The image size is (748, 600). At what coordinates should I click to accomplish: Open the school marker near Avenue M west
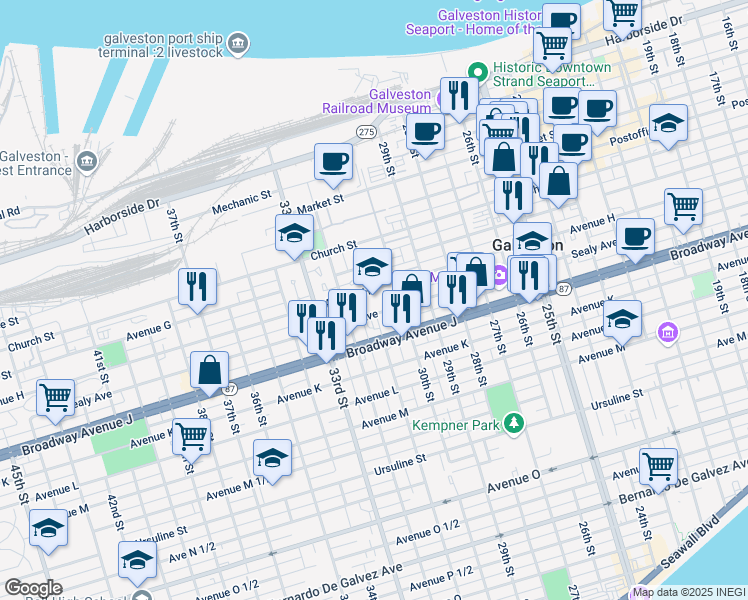(49, 531)
